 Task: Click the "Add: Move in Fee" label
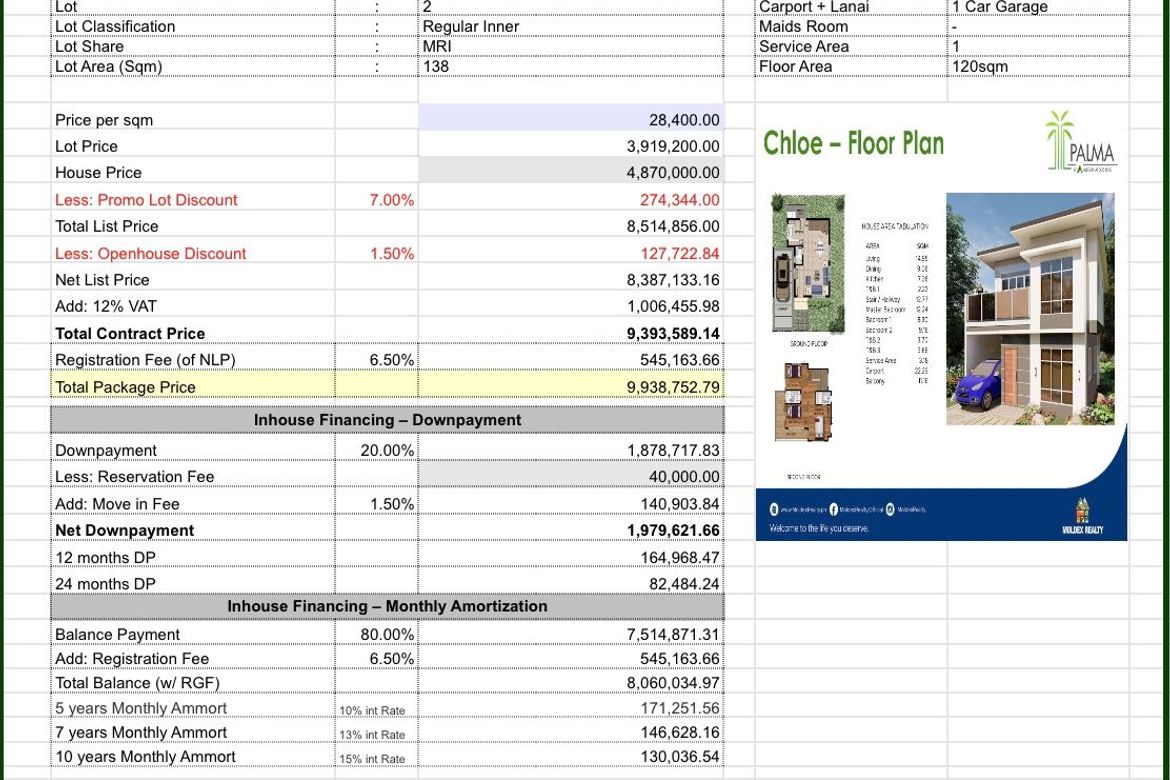pos(117,505)
